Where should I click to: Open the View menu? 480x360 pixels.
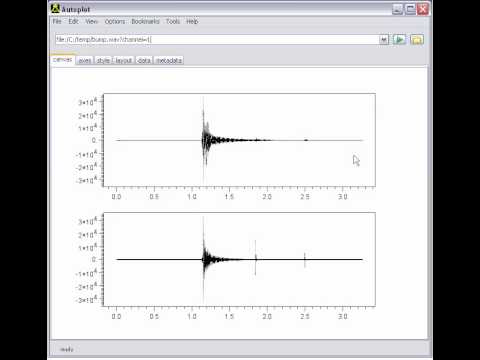(91, 21)
